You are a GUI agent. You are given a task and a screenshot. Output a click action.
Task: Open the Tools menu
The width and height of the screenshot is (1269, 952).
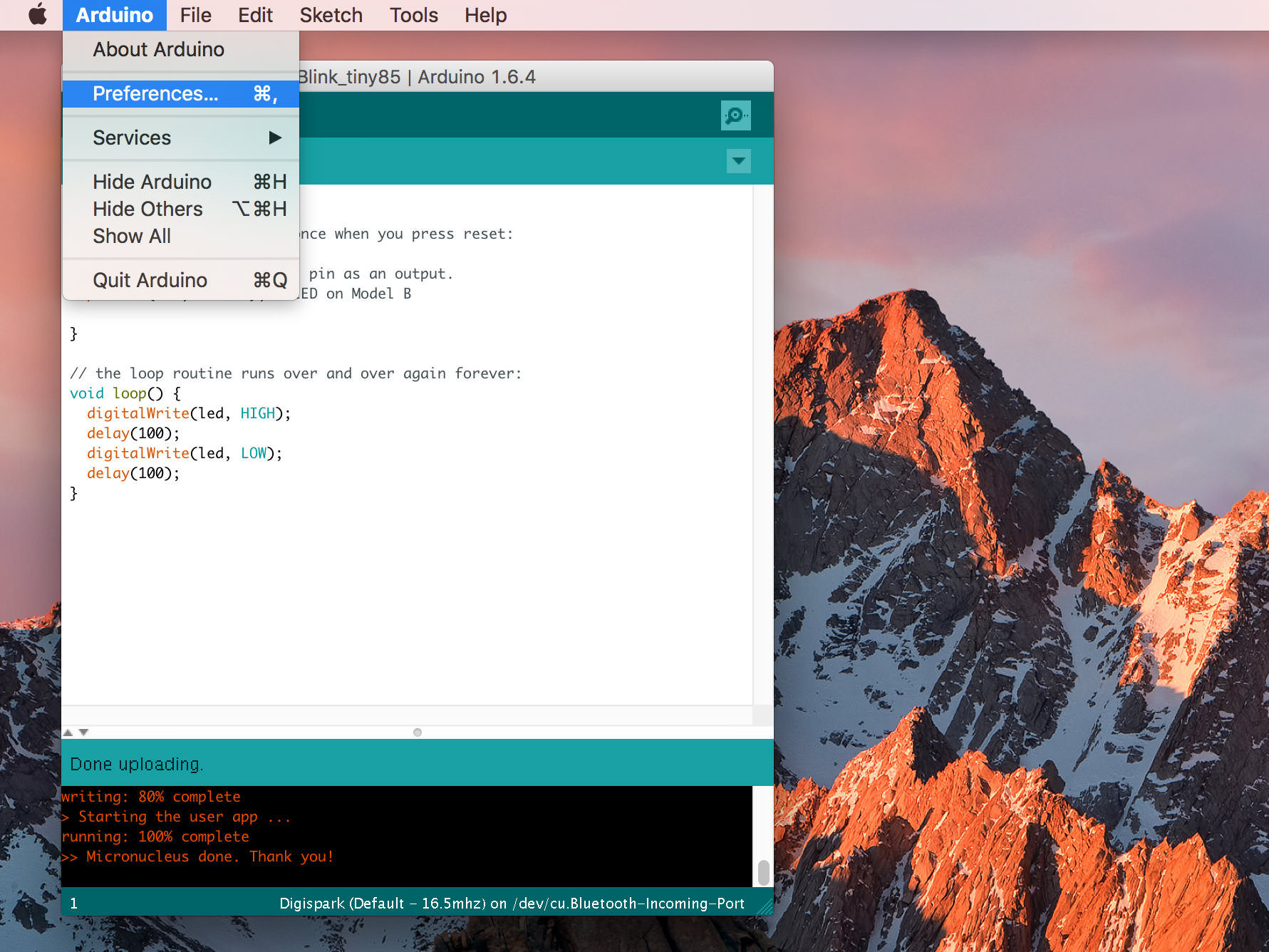pyautogui.click(x=413, y=15)
